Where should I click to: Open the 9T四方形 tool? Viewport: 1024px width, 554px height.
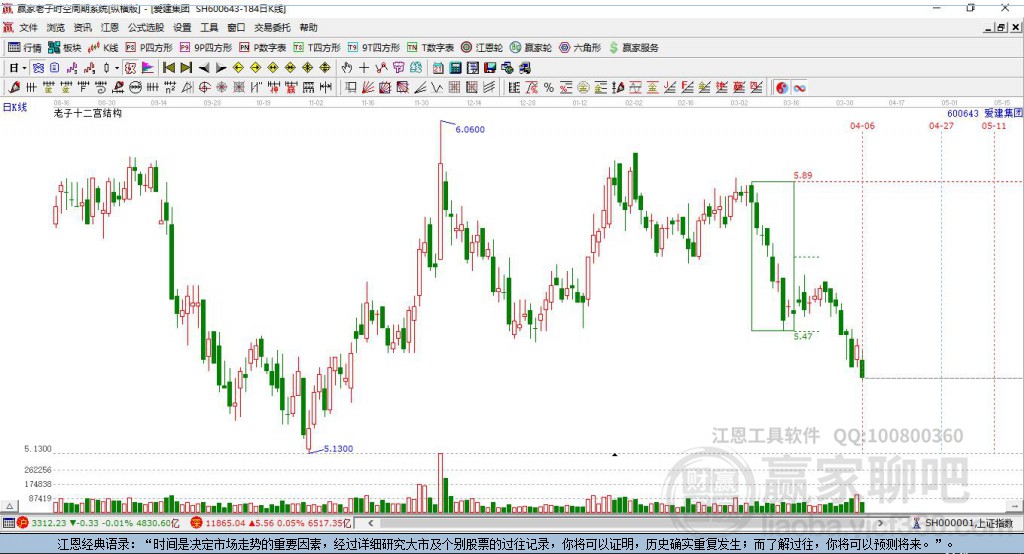(374, 48)
